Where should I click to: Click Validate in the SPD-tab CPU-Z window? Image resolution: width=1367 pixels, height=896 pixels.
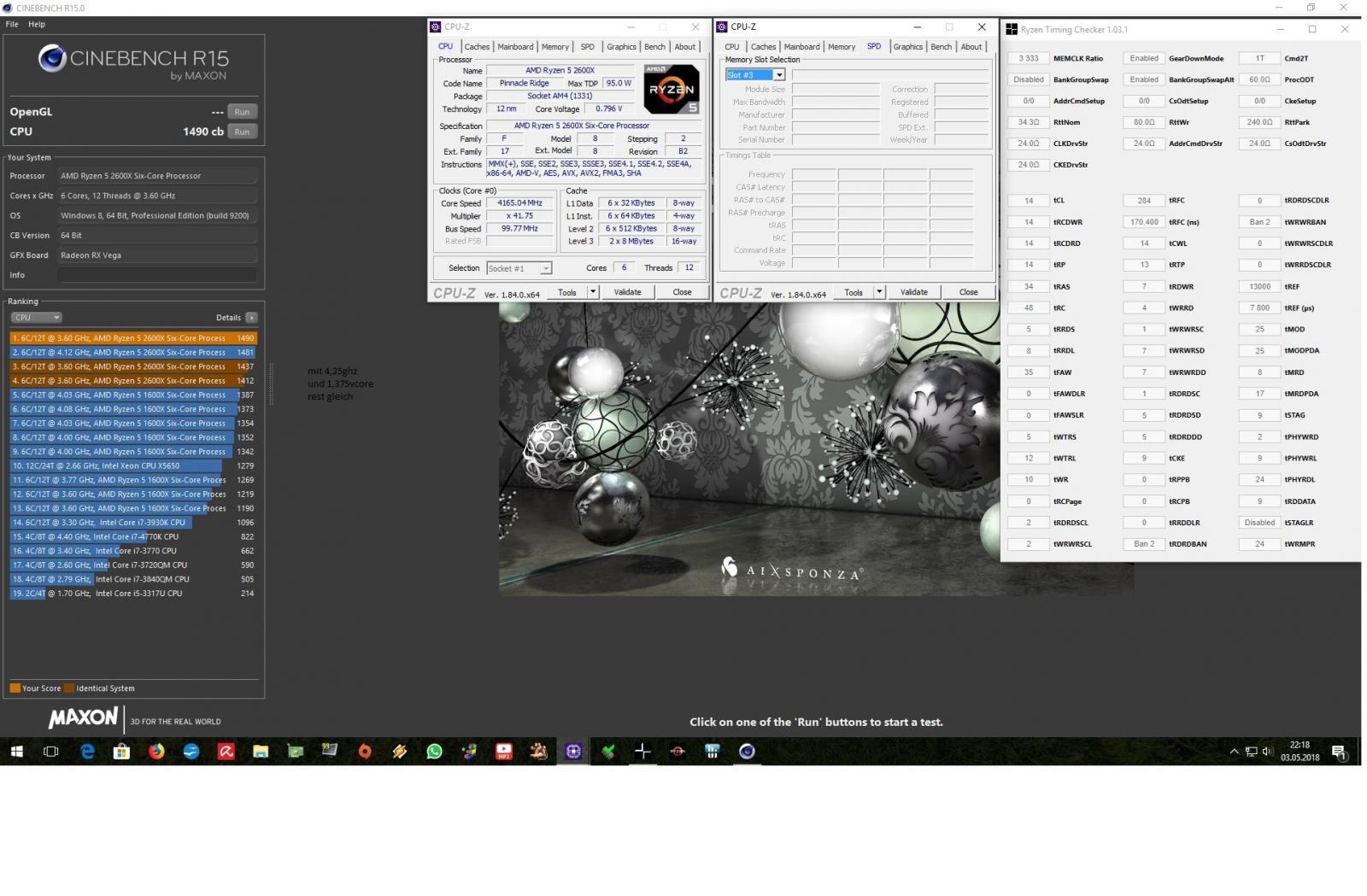913,292
